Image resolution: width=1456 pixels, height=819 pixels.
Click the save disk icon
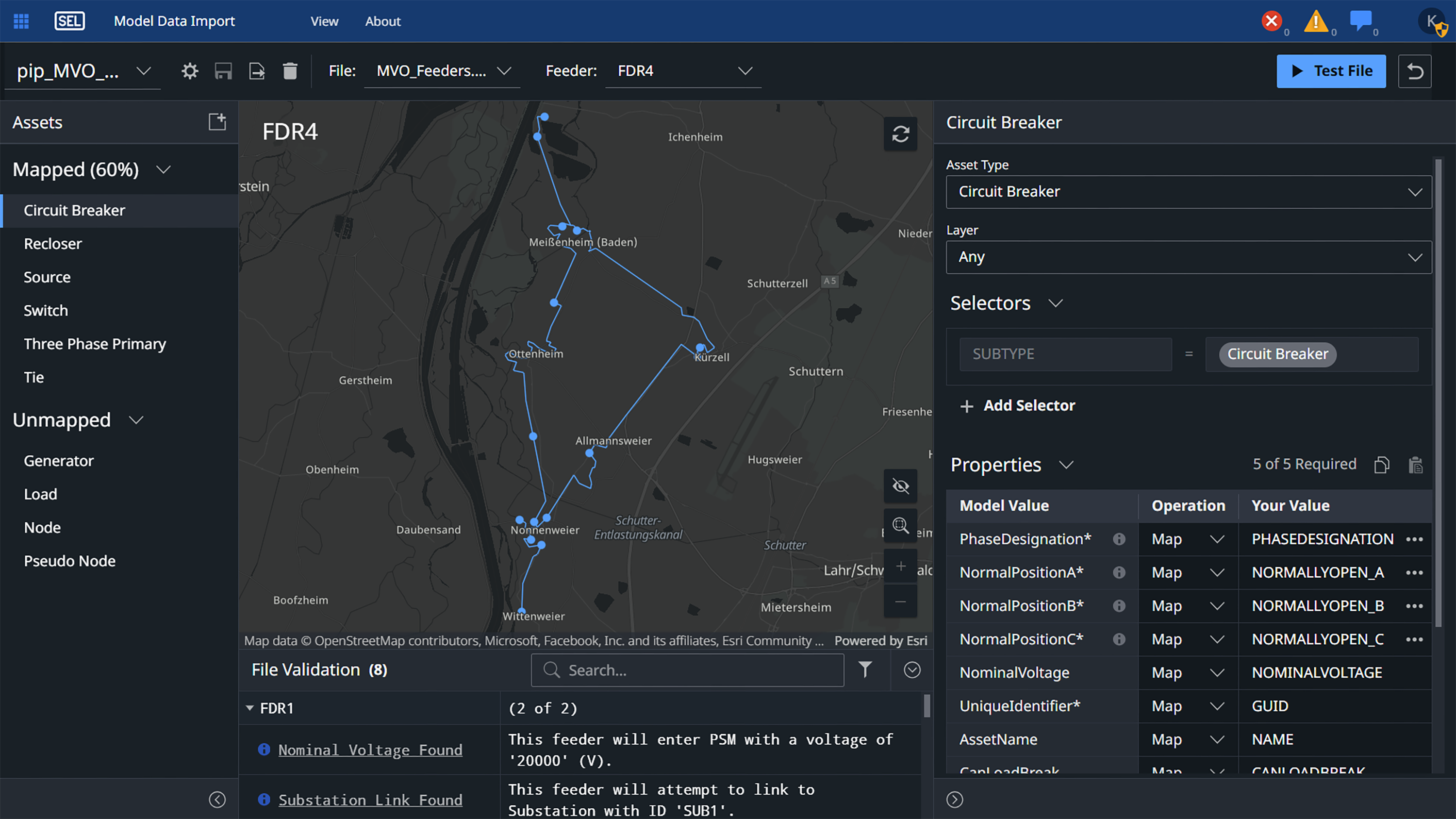[223, 71]
